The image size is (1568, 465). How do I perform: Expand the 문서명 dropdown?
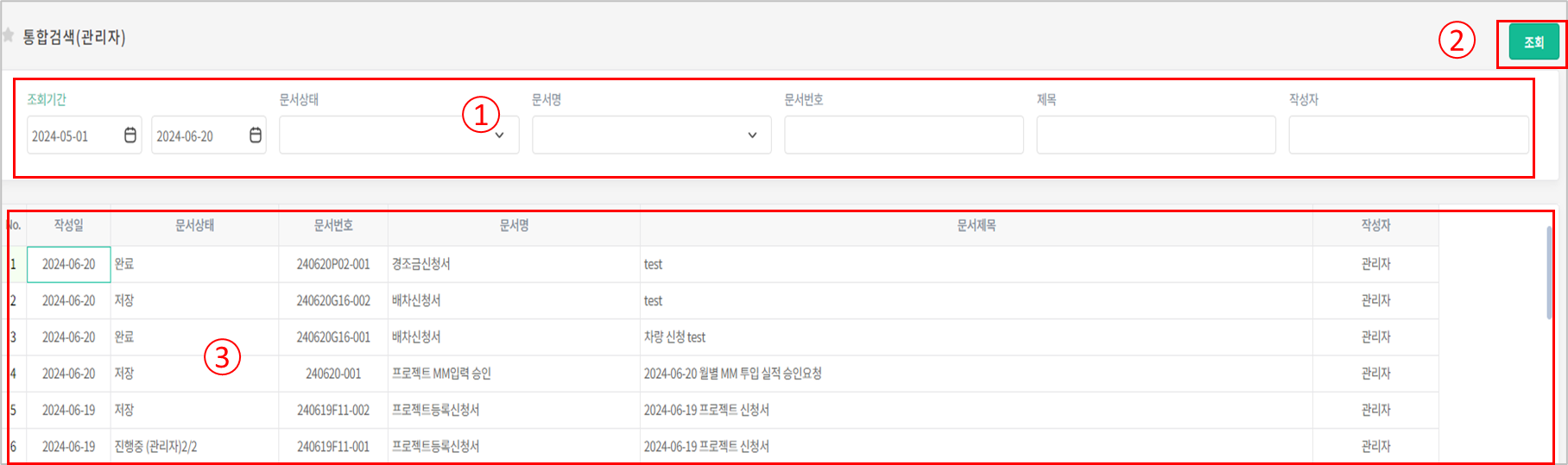click(651, 135)
